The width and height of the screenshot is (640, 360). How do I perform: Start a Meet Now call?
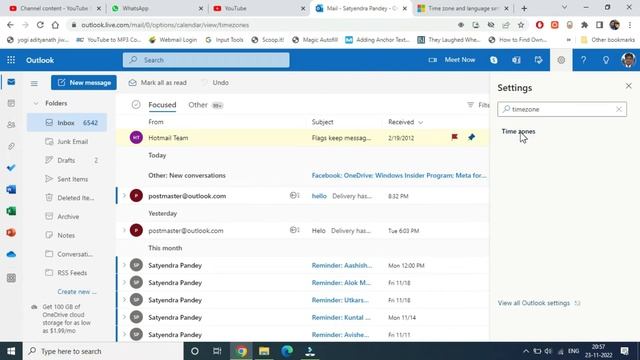(452, 60)
